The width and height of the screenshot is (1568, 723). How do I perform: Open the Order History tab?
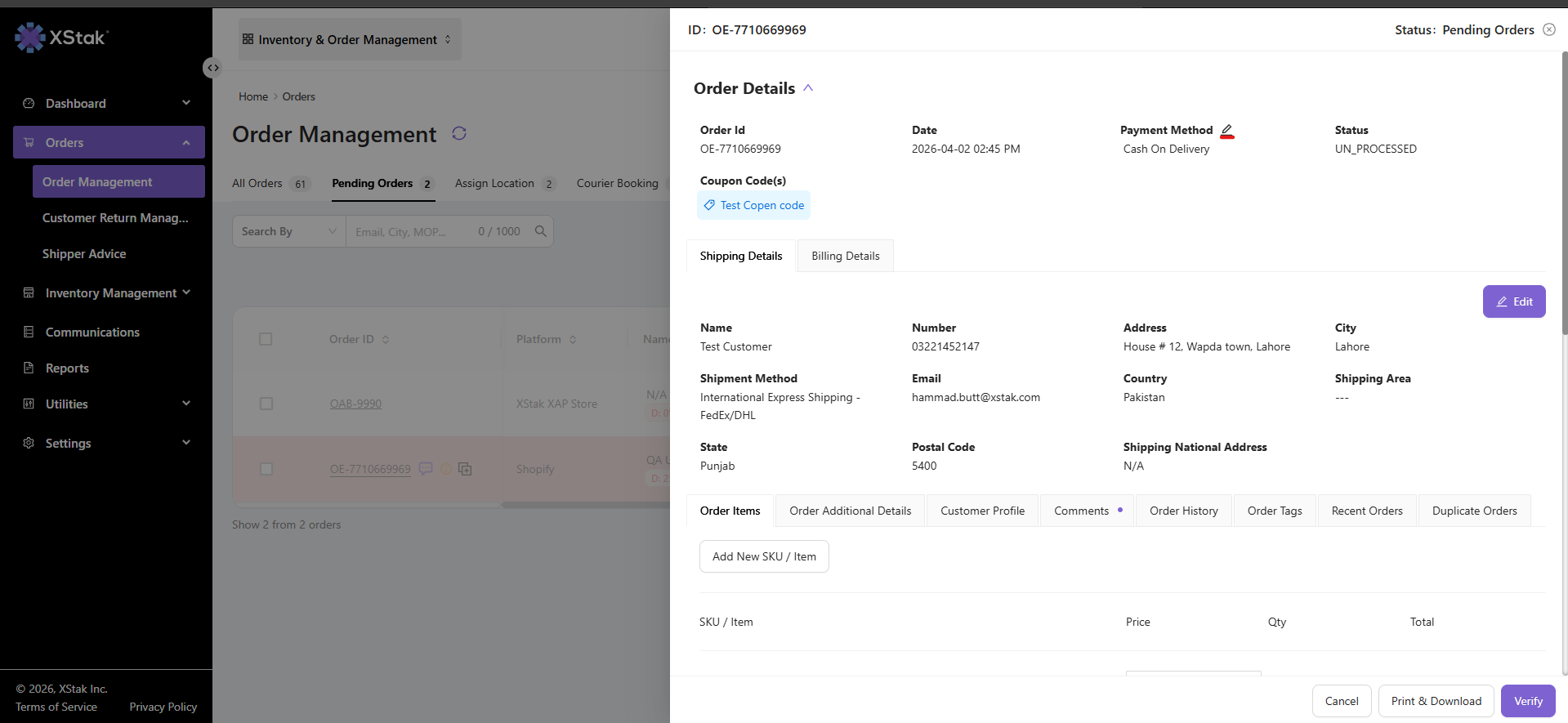(1183, 511)
